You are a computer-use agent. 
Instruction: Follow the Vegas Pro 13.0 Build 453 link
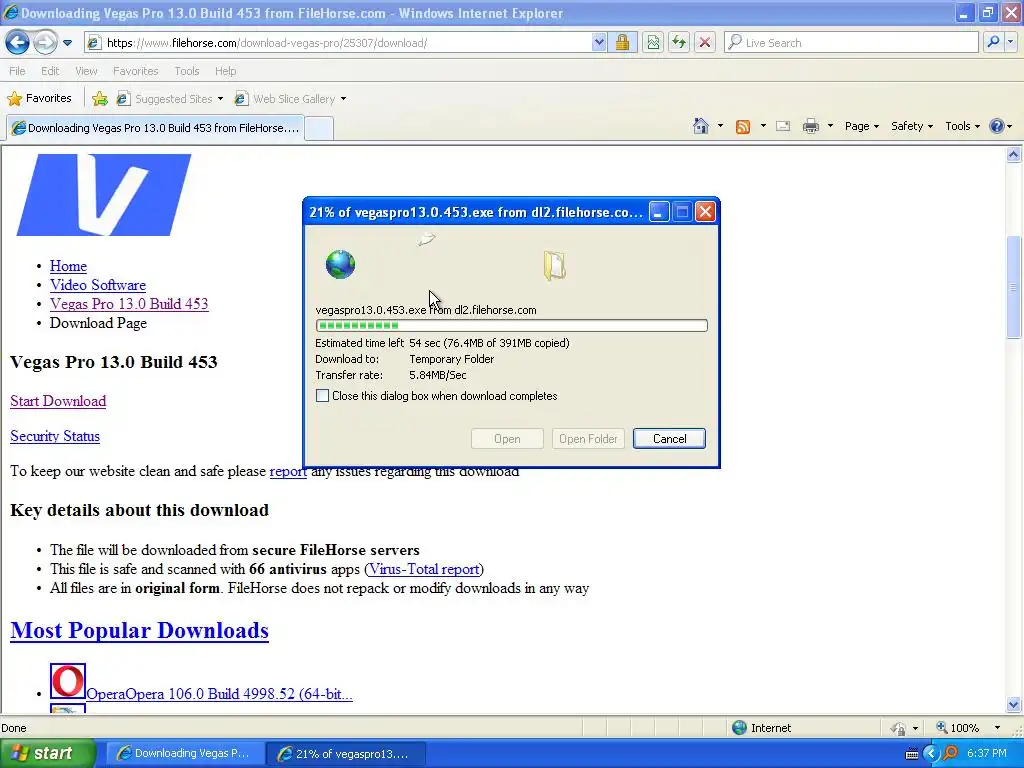click(x=129, y=304)
